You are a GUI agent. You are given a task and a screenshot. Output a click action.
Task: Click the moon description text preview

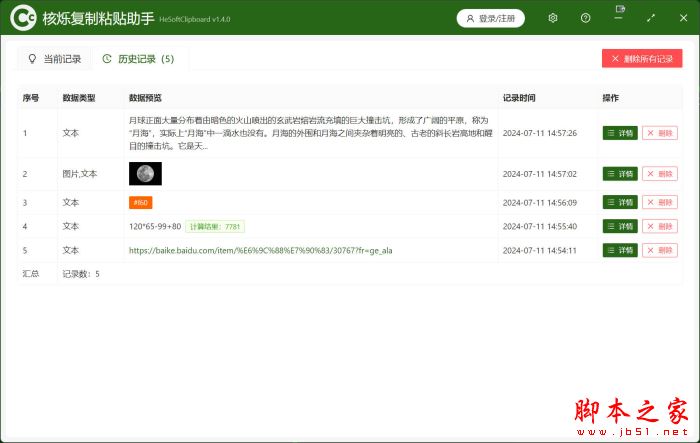(x=311, y=133)
